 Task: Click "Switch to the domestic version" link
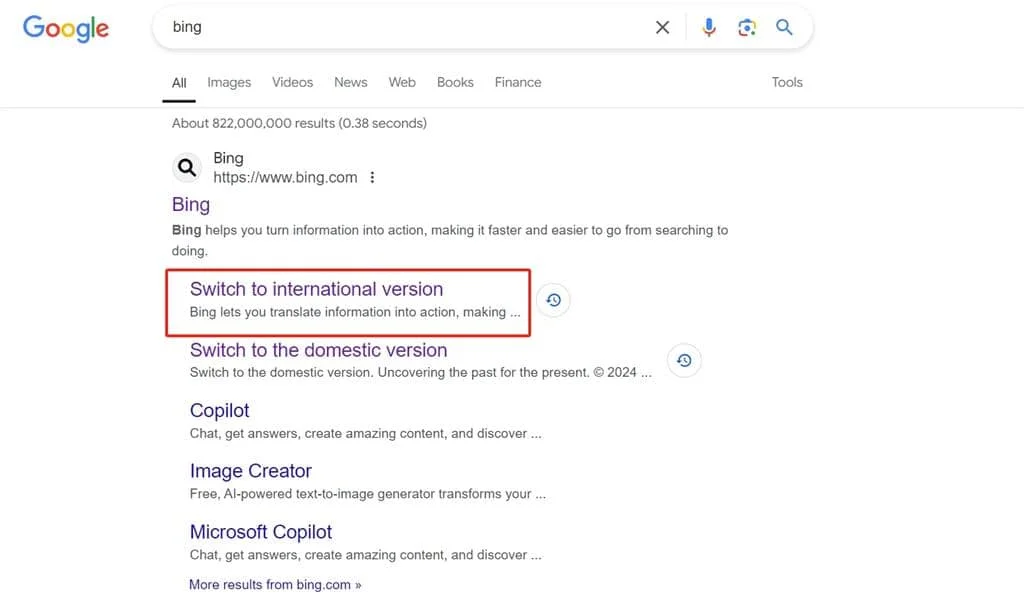coord(319,350)
